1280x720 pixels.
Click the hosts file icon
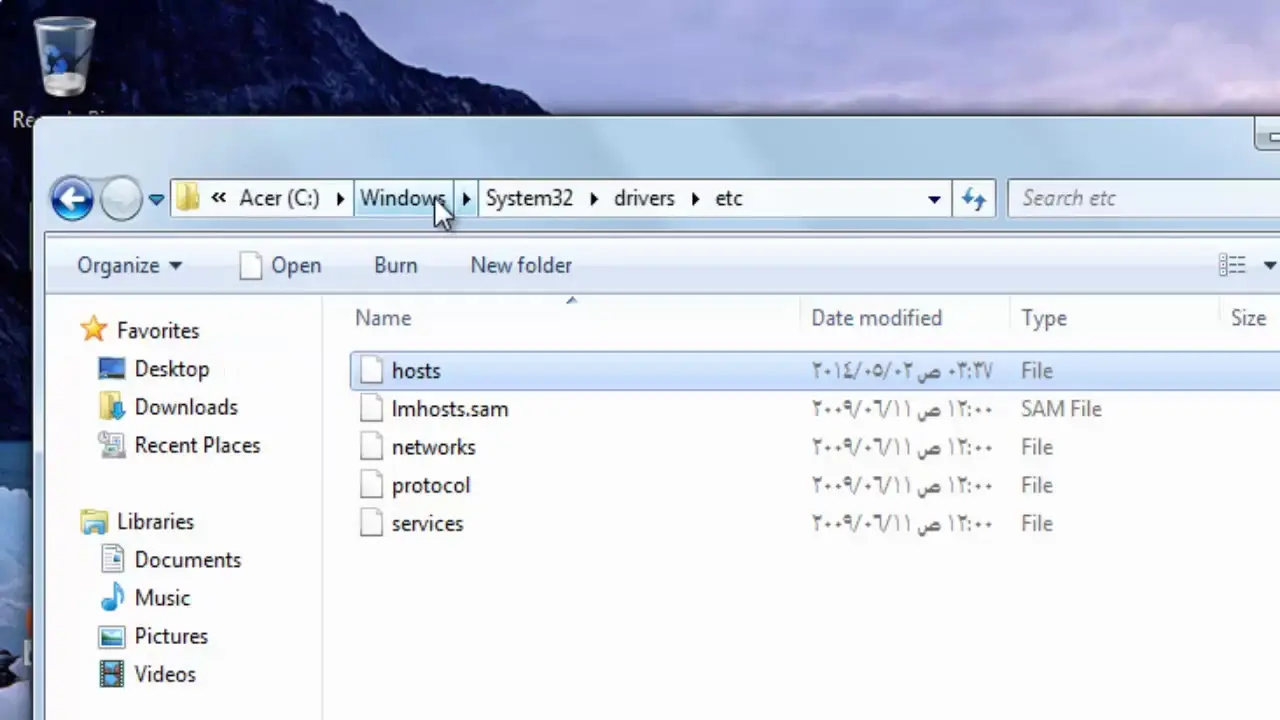[x=371, y=371]
